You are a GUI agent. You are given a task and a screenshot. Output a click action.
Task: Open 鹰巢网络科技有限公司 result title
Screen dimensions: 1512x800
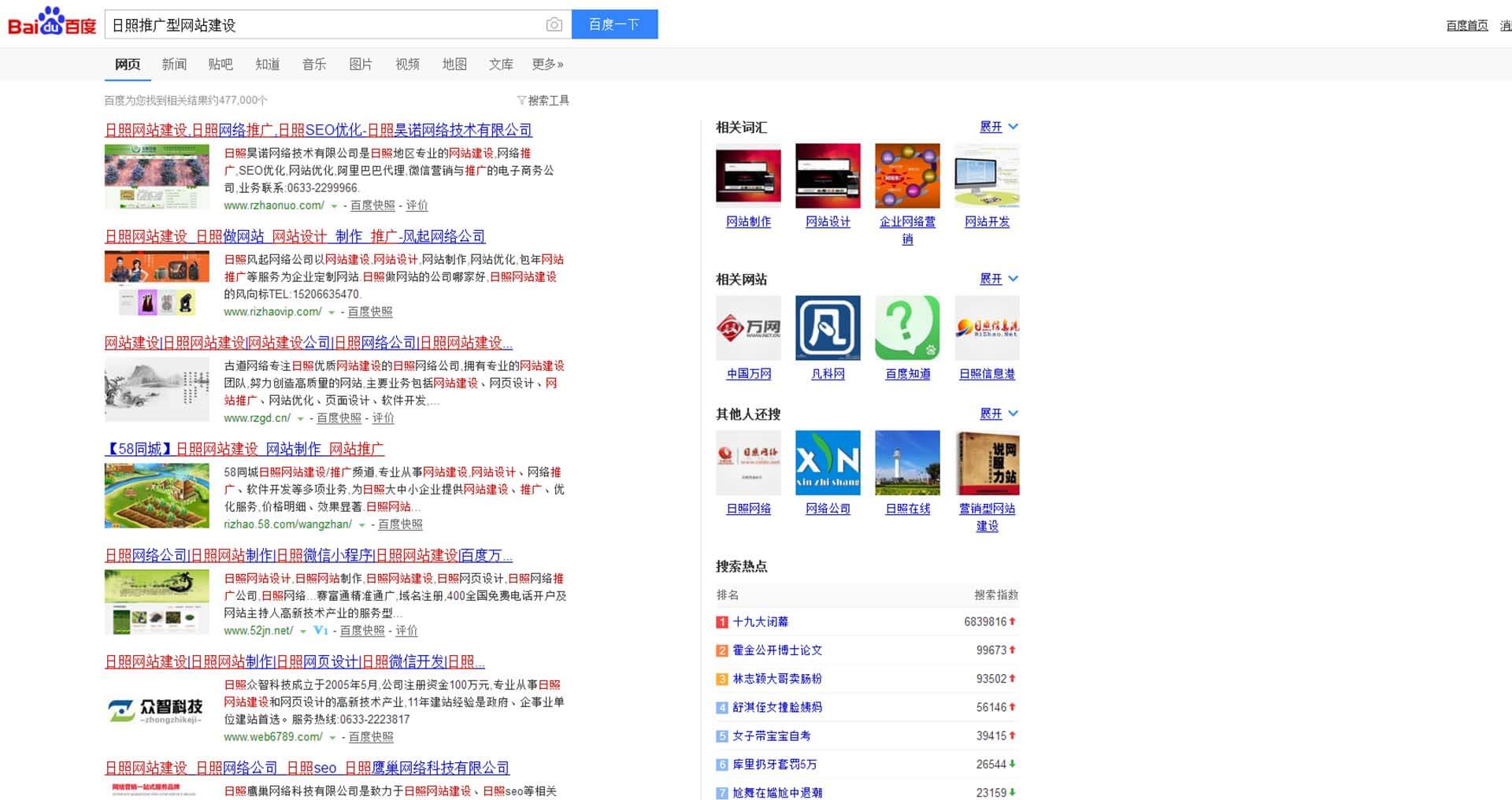(x=307, y=768)
